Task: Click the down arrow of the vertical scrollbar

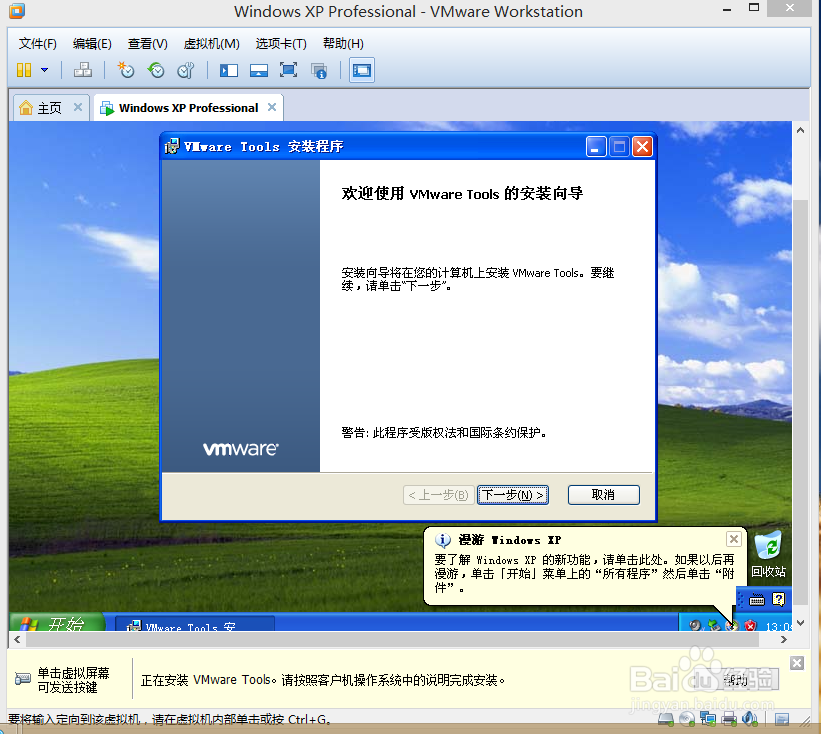Action: pyautogui.click(x=800, y=623)
